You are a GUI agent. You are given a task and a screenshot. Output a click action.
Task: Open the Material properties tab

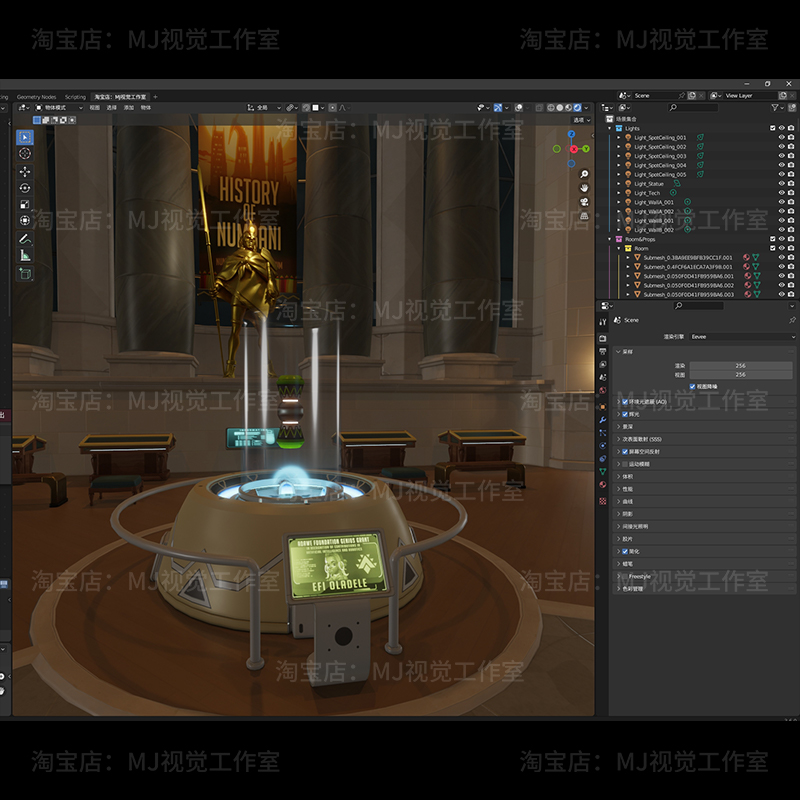coord(603,485)
